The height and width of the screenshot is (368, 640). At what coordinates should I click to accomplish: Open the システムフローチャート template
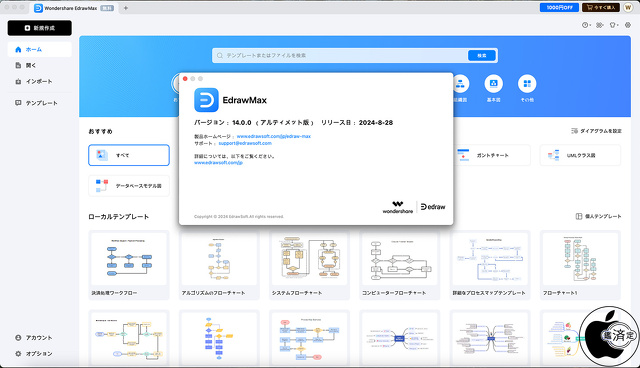(x=309, y=265)
